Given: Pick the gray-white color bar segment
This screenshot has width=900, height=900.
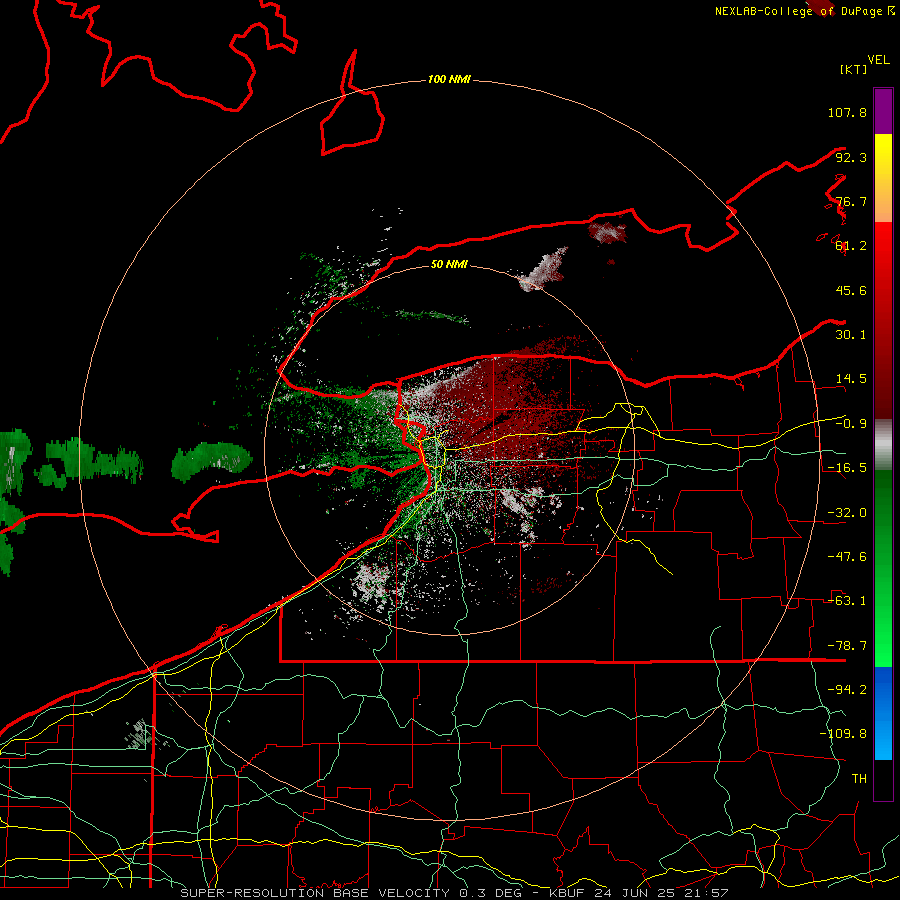Looking at the screenshot, I should pos(883,444).
